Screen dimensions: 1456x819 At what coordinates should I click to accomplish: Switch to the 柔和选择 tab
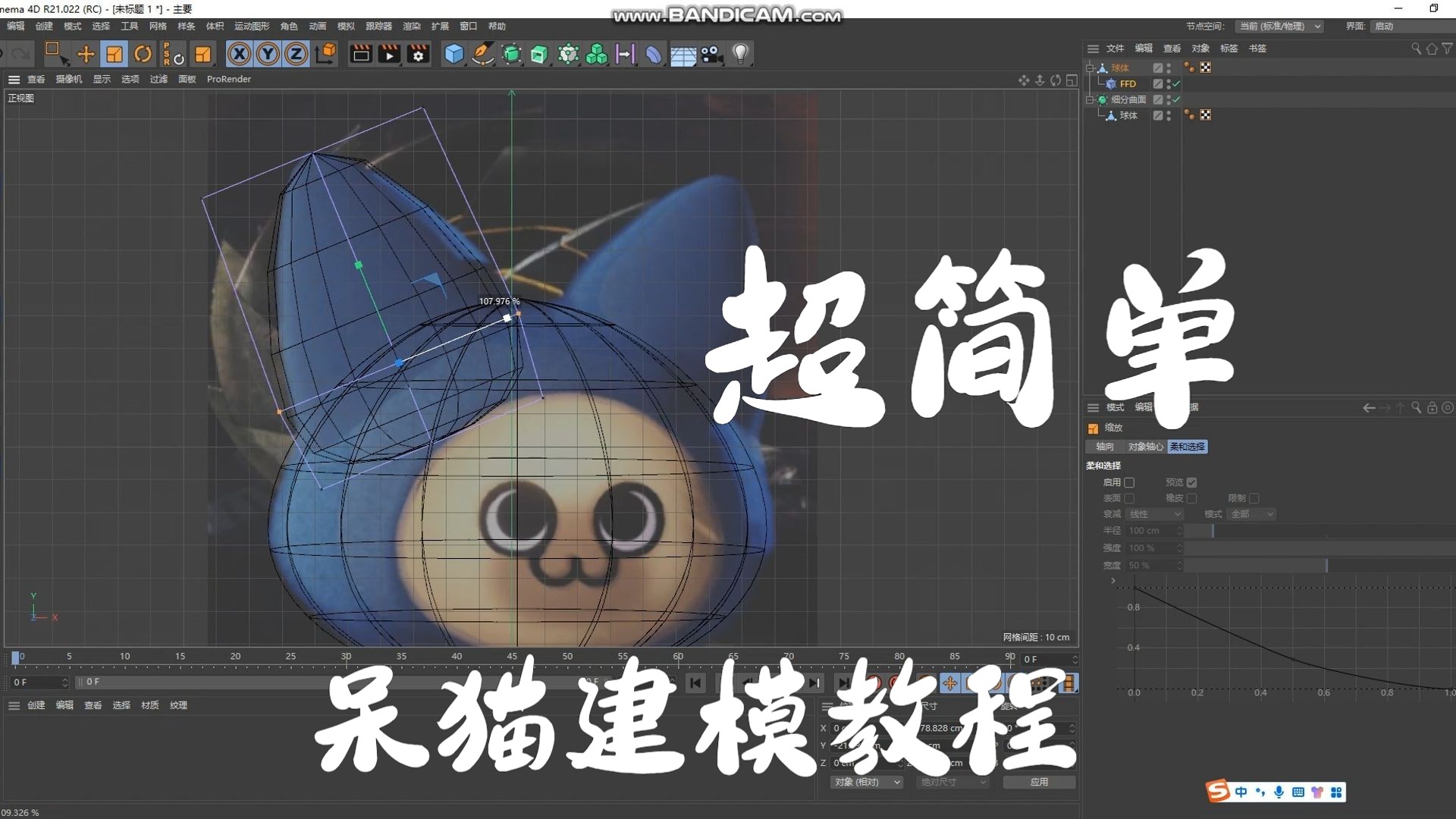click(1187, 447)
